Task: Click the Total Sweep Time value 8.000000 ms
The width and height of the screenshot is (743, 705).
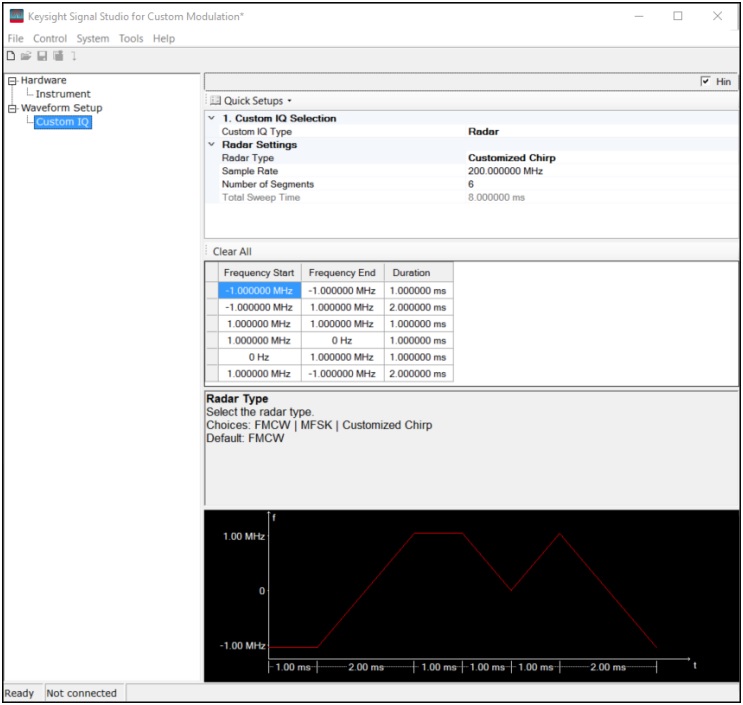Action: click(496, 197)
